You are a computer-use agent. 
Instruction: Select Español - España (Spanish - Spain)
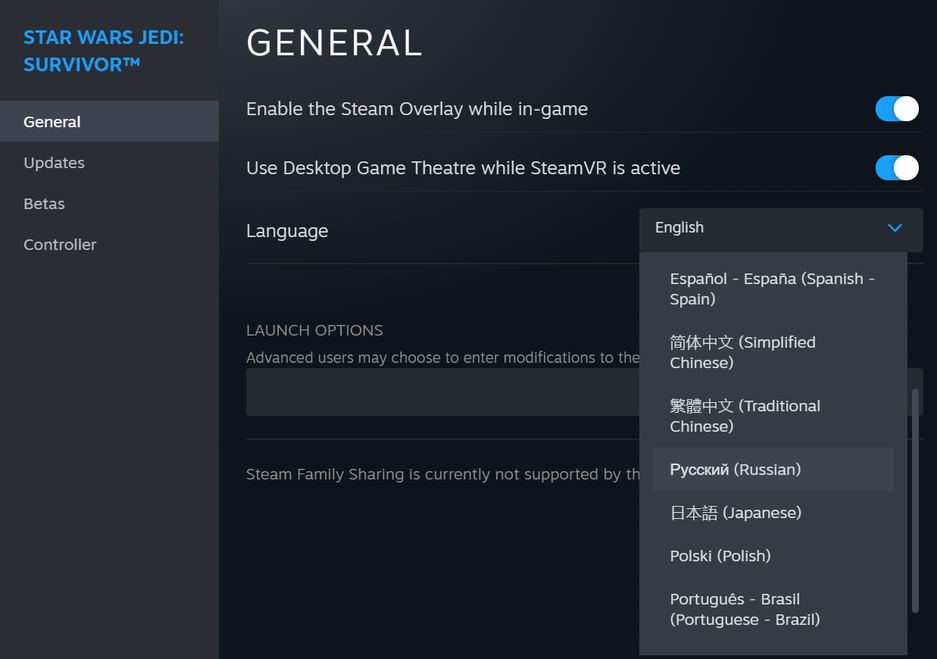click(773, 289)
